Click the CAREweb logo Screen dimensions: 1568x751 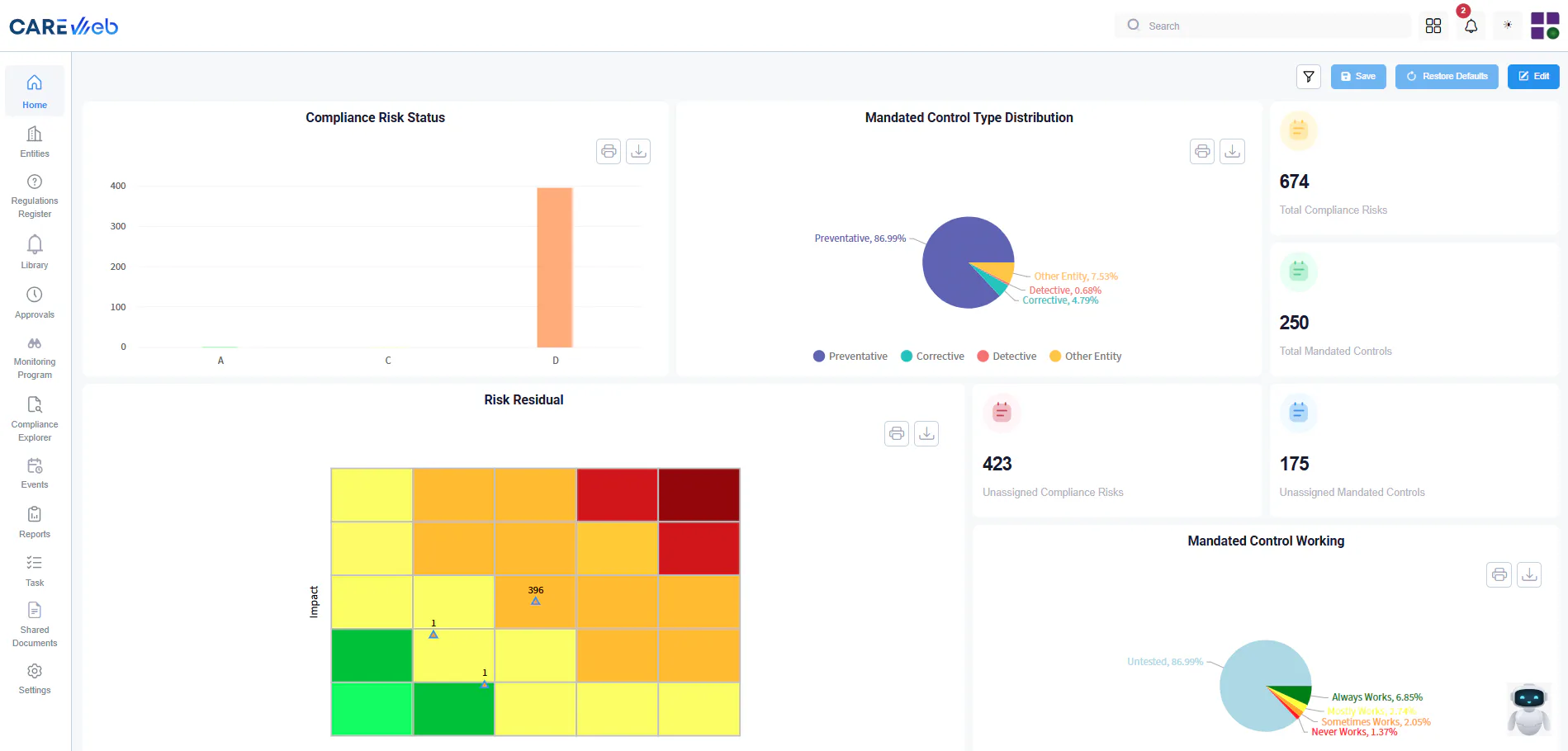(x=64, y=26)
